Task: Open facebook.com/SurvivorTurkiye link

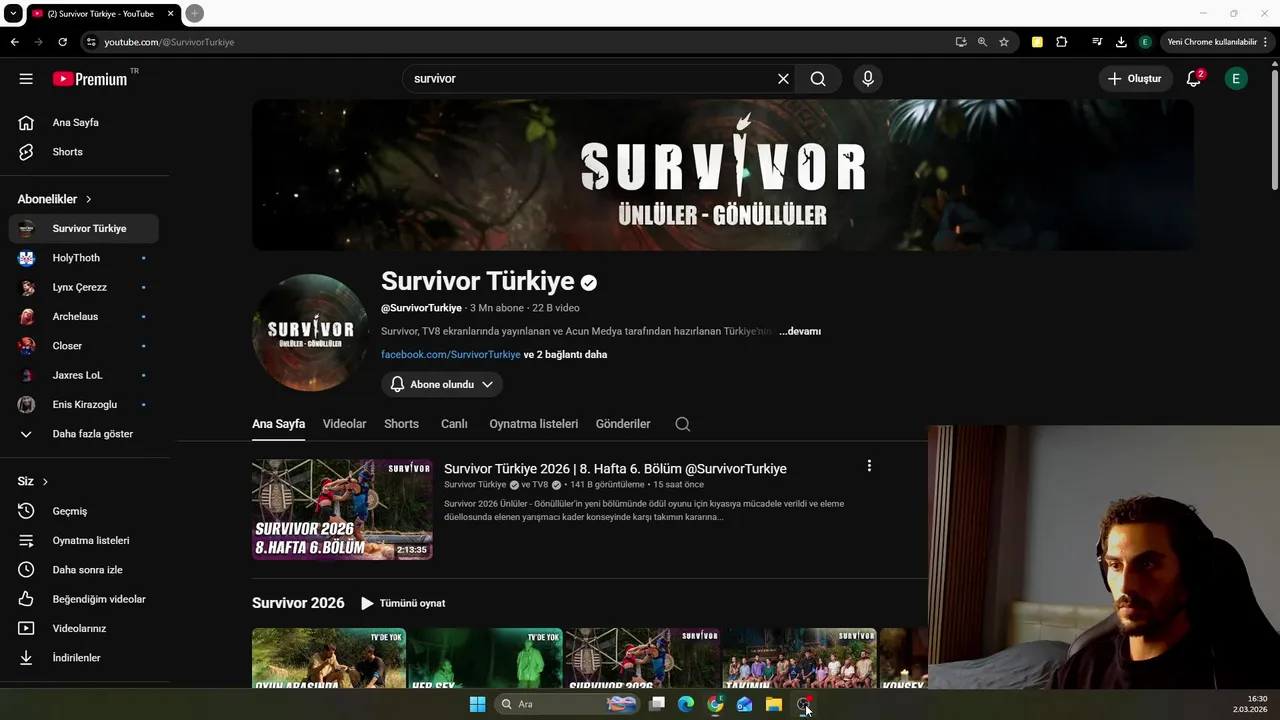Action: (x=451, y=355)
